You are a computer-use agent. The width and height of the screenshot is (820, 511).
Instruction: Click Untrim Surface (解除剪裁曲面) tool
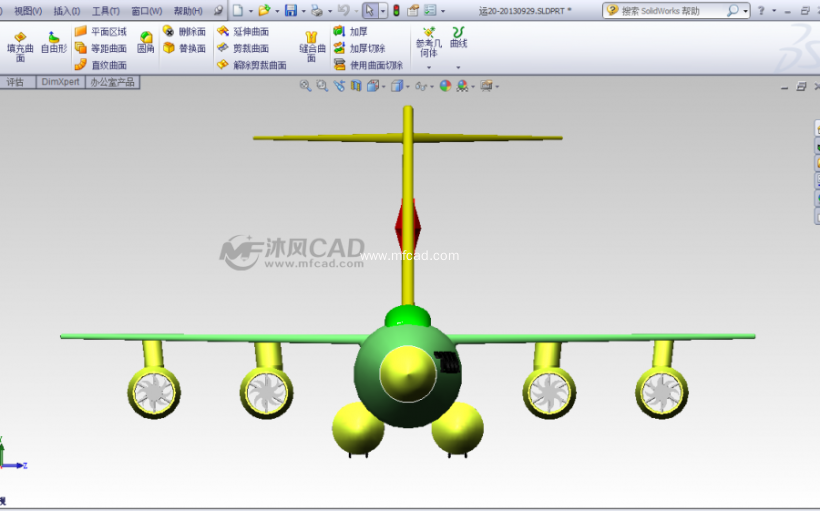(252, 65)
